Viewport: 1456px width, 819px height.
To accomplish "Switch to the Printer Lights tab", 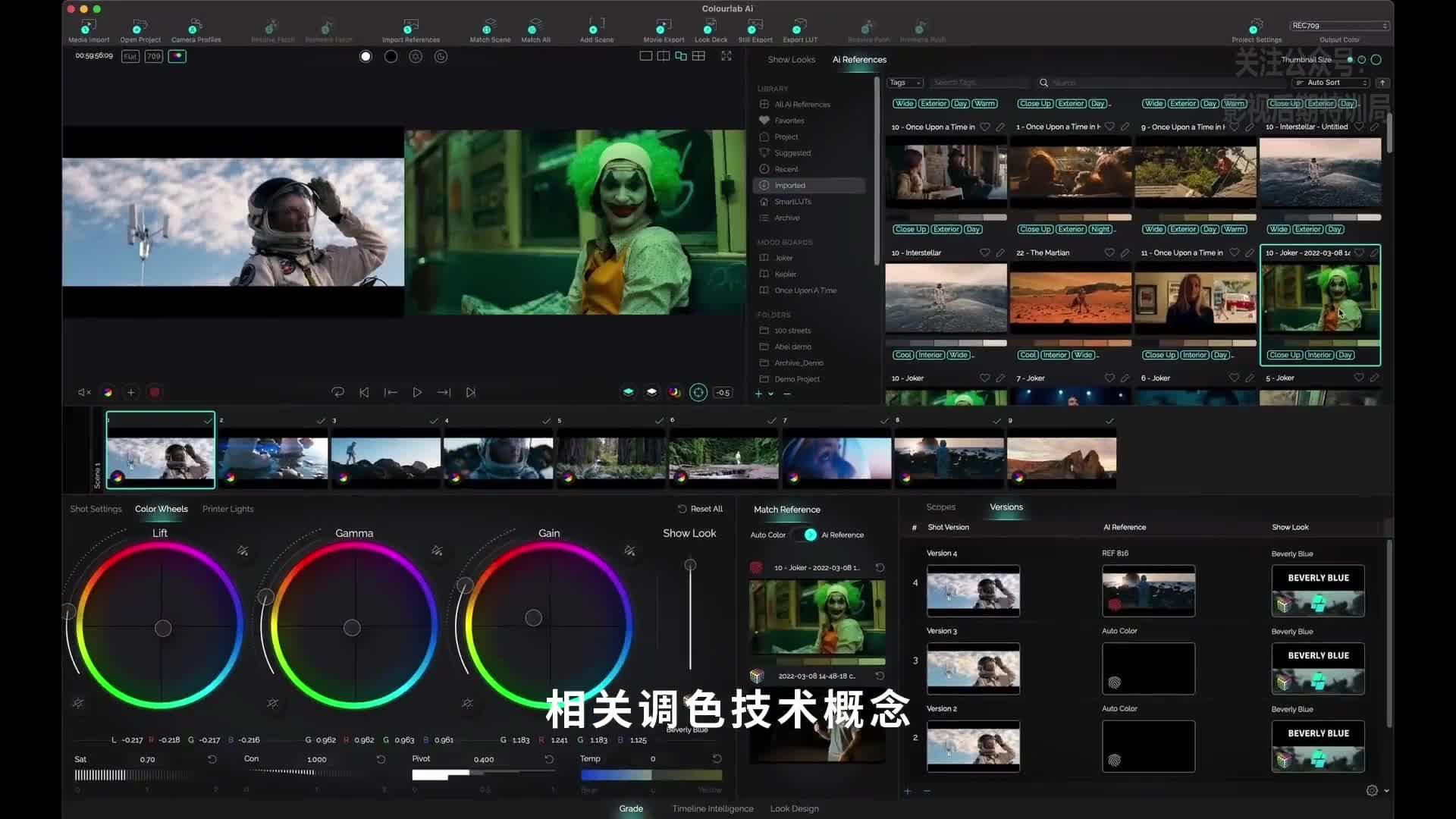I will click(x=227, y=510).
